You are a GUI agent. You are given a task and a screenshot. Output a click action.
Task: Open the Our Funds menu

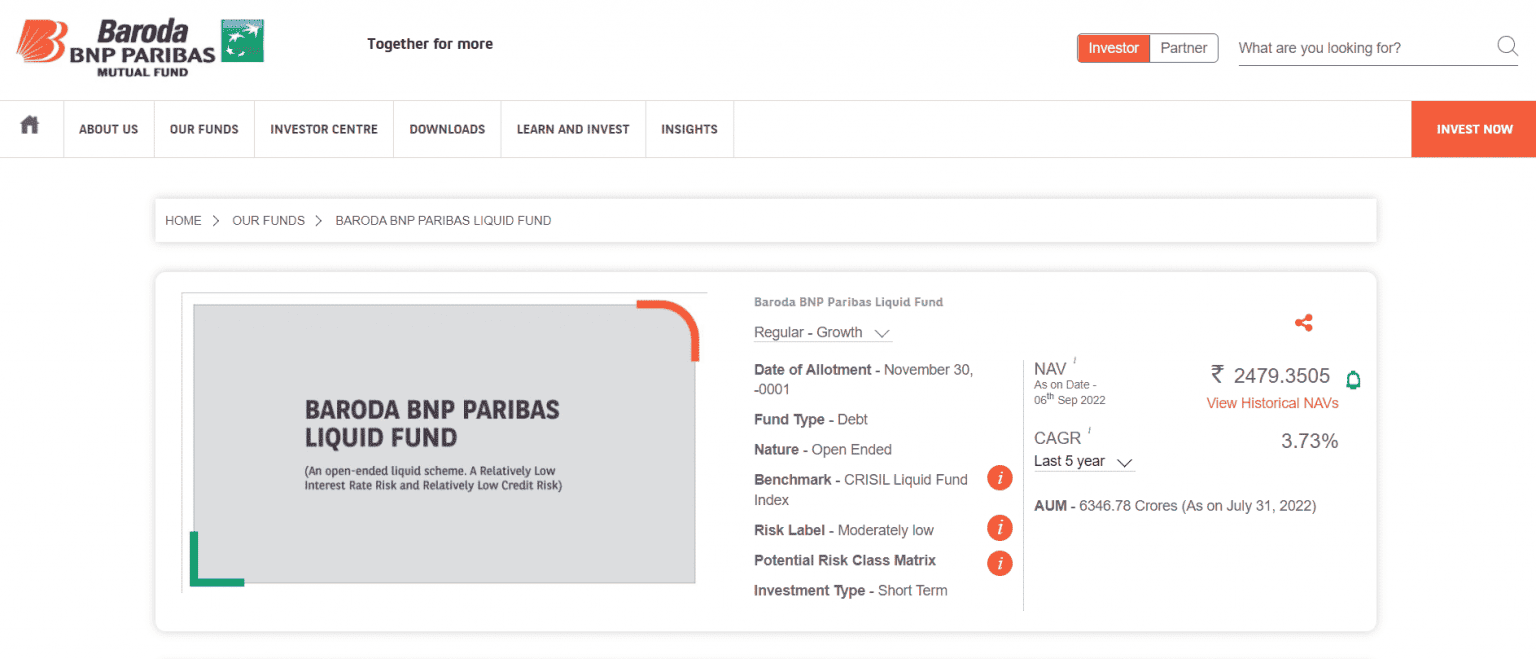click(204, 129)
